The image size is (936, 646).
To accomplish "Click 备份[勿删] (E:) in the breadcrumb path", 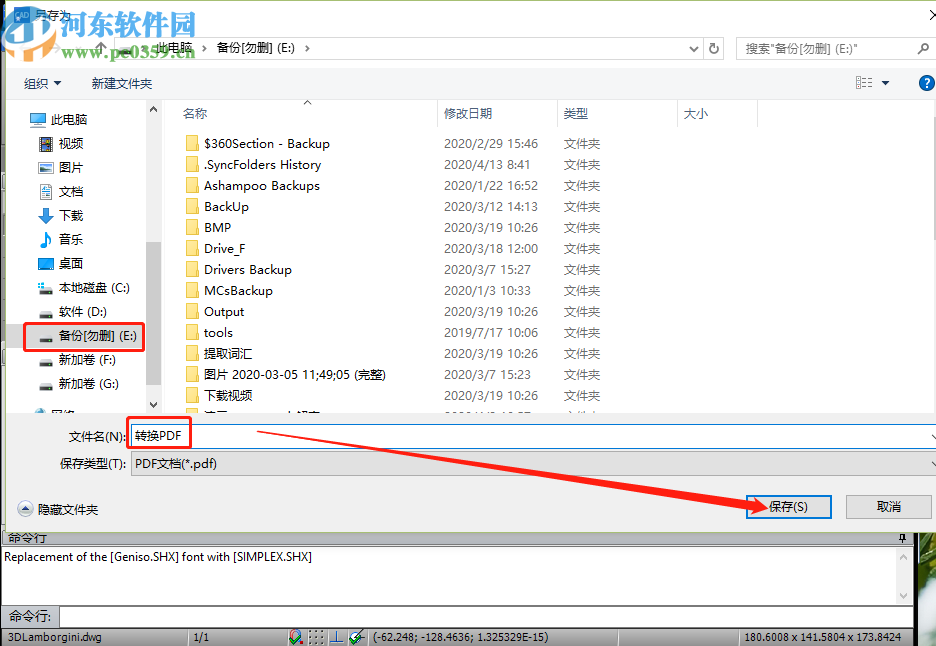I will tap(255, 48).
